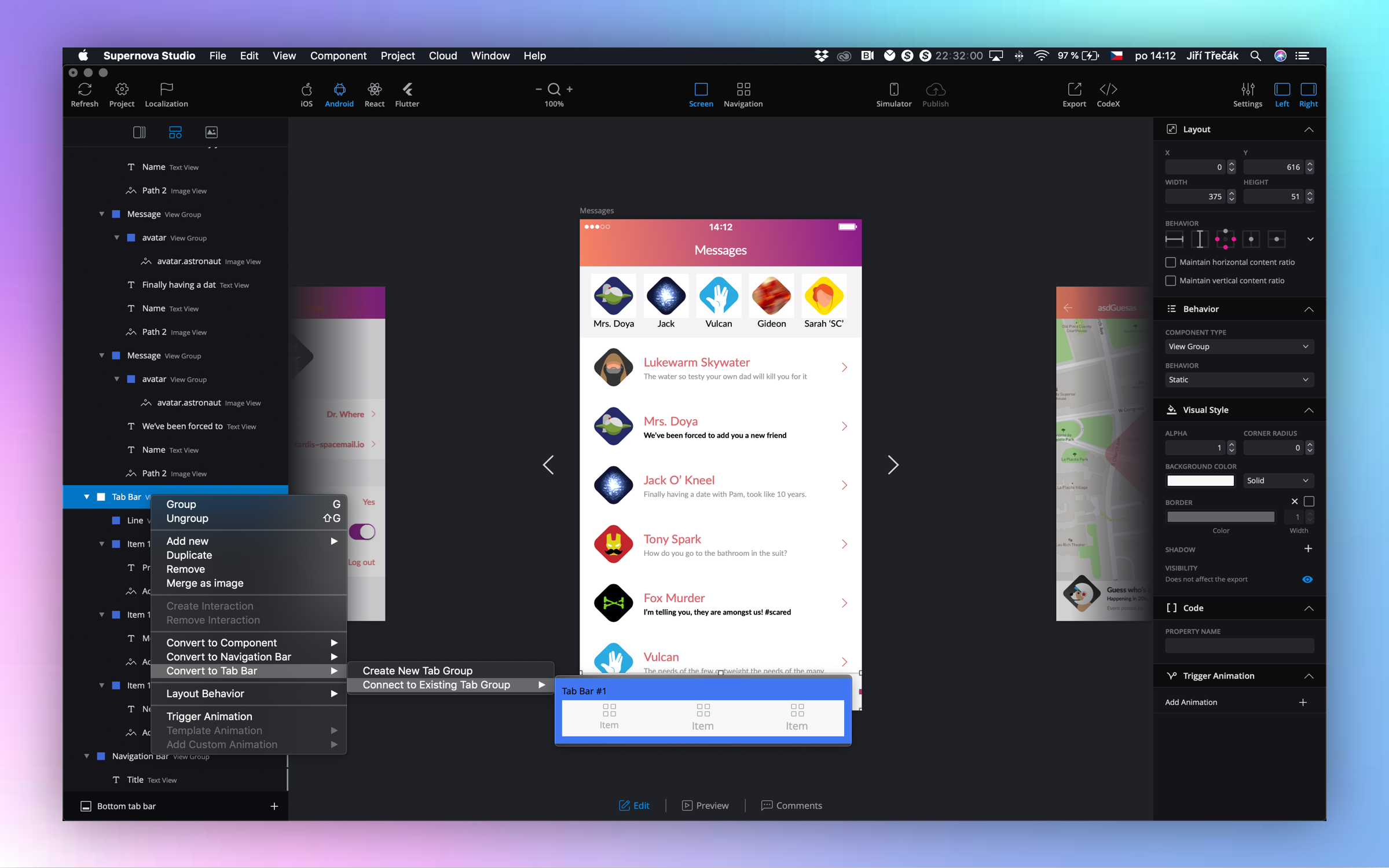Switch to Screen view mode
Viewport: 1389px width, 868px height.
[701, 89]
